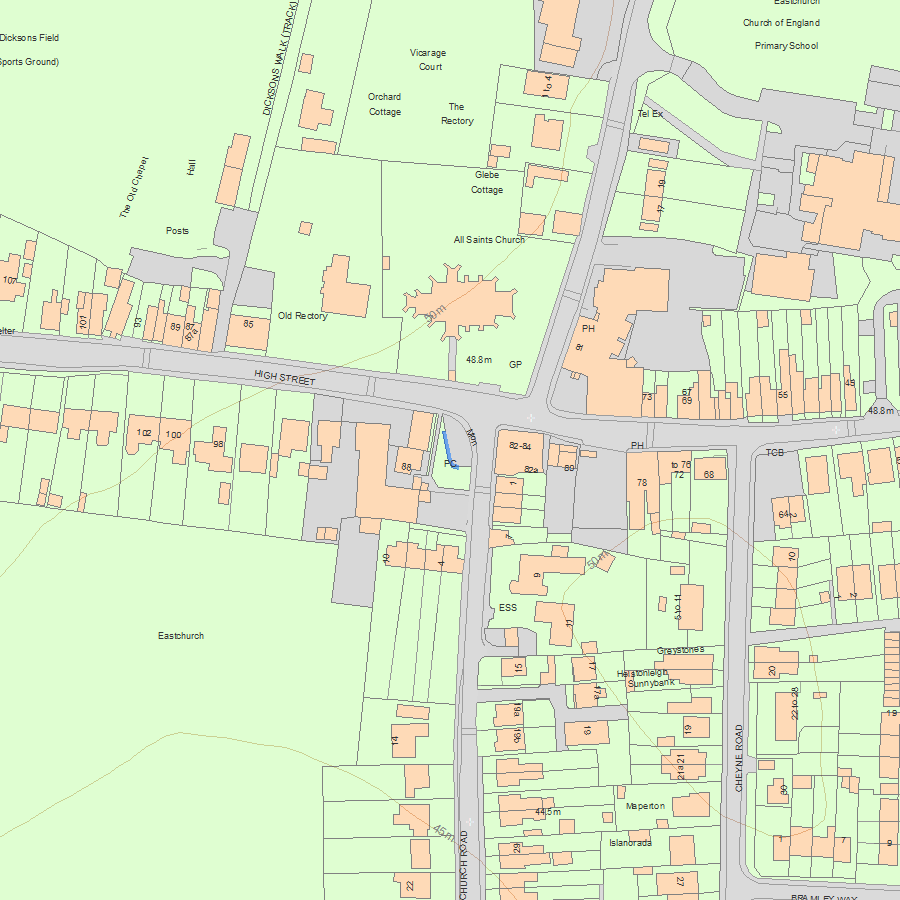Select the Hall label
This screenshot has height=900, width=900.
tap(192, 168)
